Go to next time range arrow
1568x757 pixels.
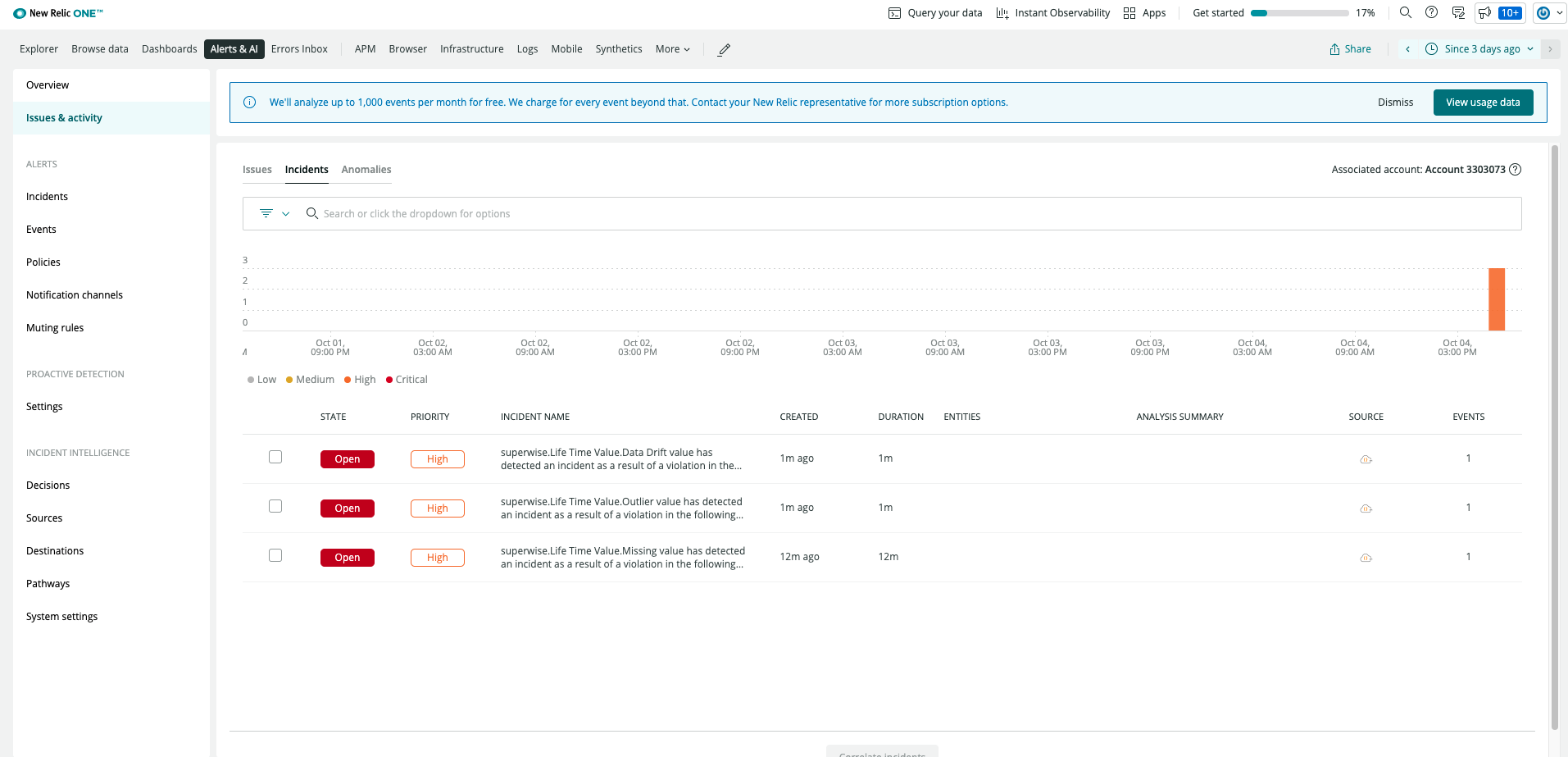pyautogui.click(x=1550, y=49)
